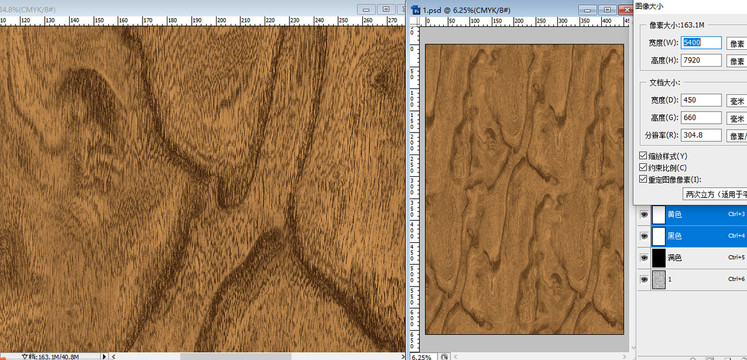Click the icon beside the 6.25% zoom field
This screenshot has height=360, width=747.
444,357
